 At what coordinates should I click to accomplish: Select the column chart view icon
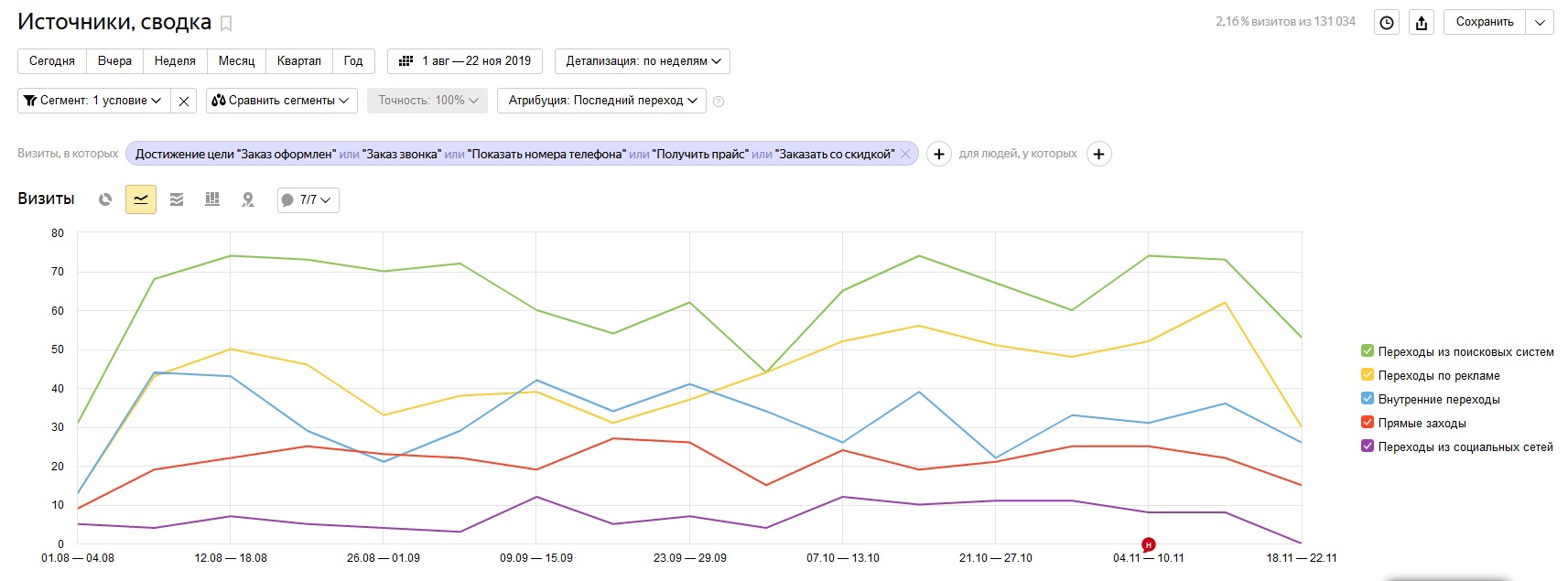pos(212,199)
